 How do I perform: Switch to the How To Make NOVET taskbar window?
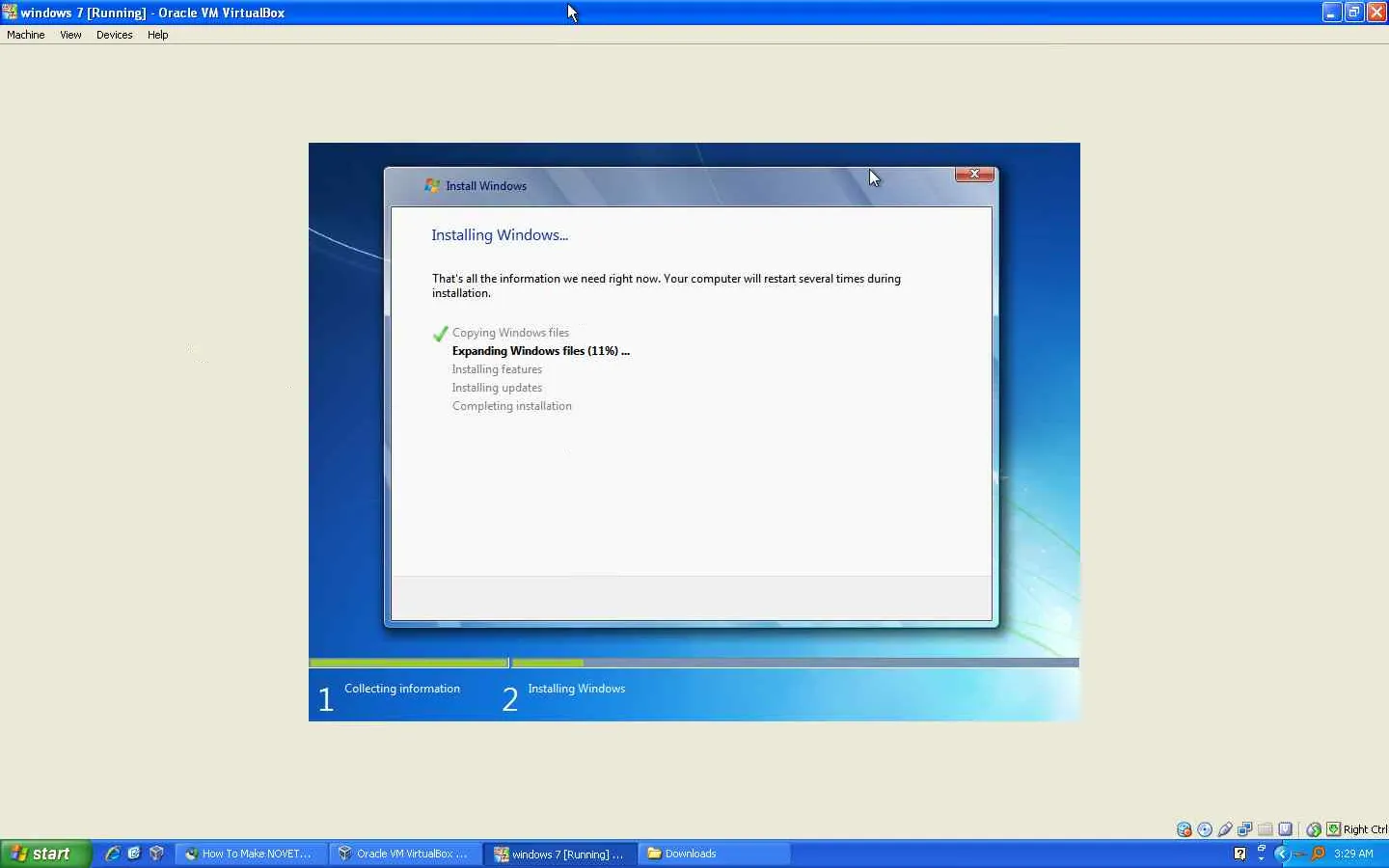pos(251,854)
